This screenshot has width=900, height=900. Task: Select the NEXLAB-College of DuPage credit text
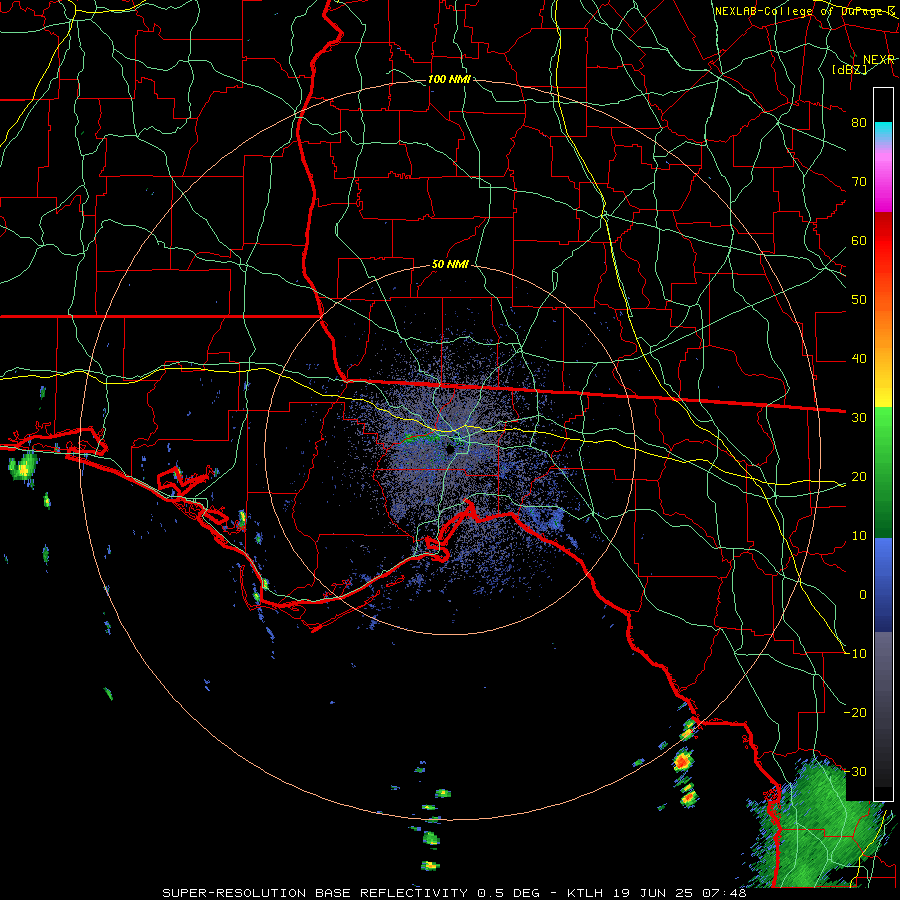(x=805, y=11)
